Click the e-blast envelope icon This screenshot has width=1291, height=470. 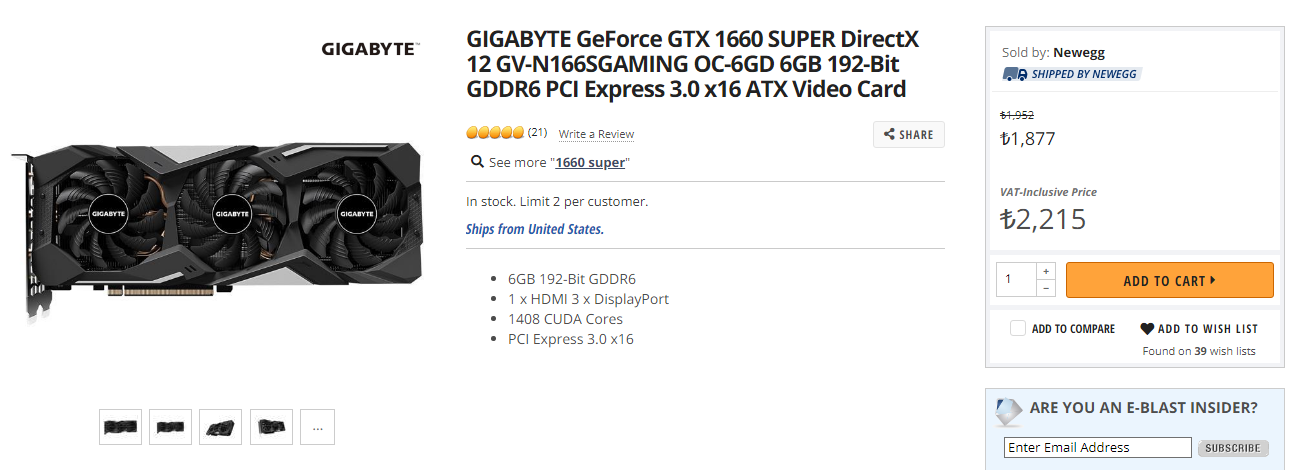pos(1010,410)
